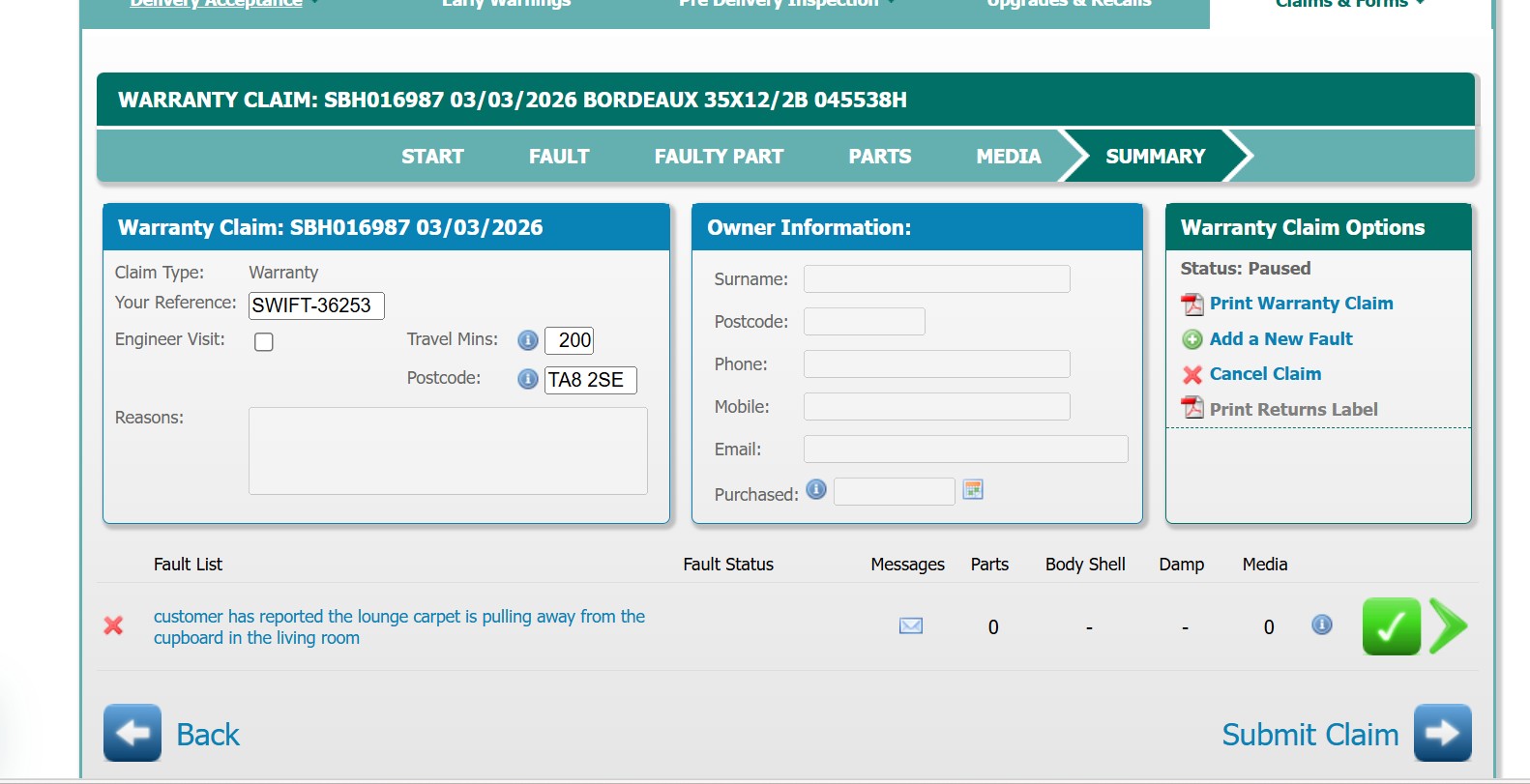Click Add a New Fault
Image resolution: width=1530 pixels, height=784 pixels.
tap(1280, 339)
